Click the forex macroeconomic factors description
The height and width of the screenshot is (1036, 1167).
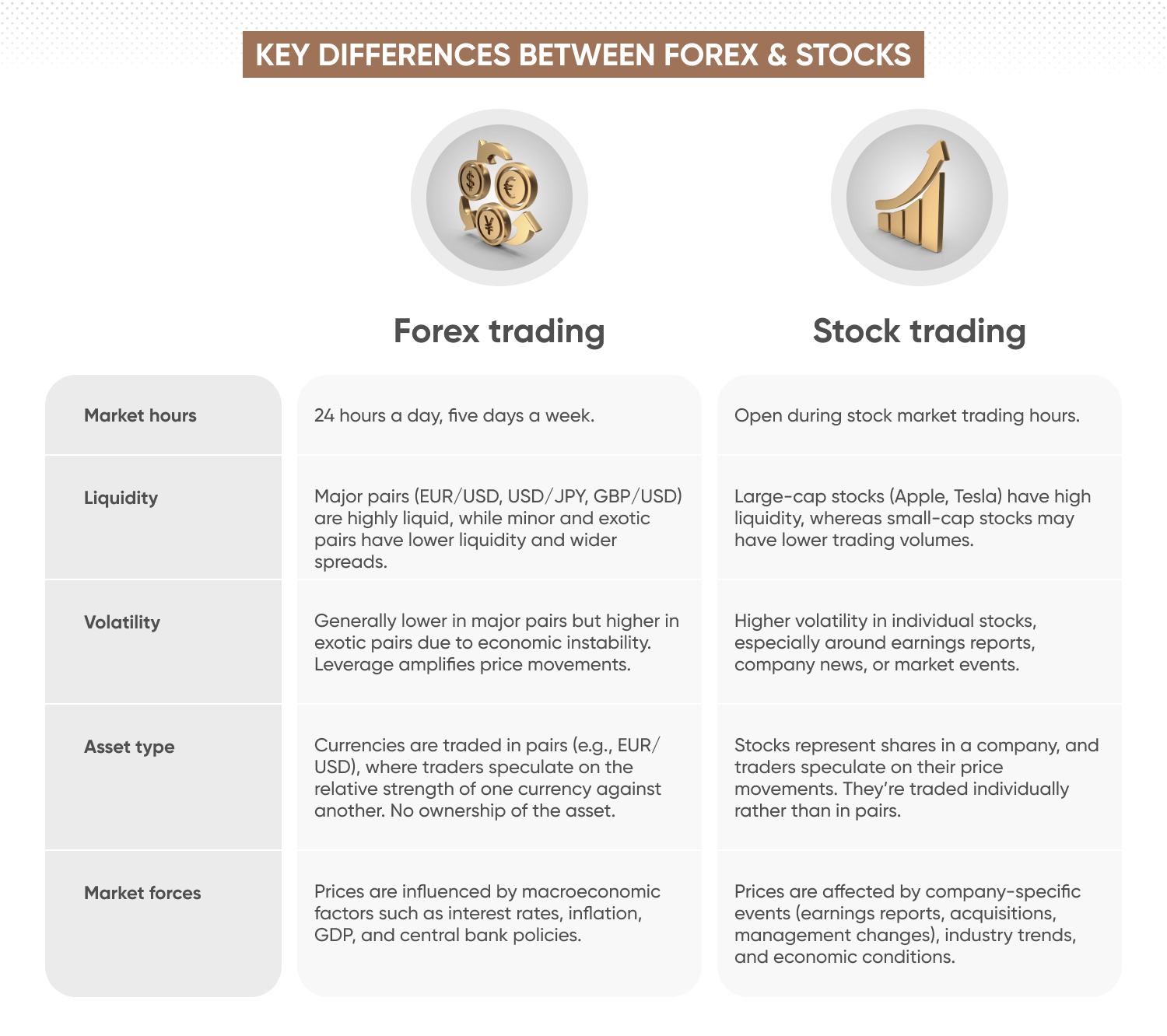click(x=487, y=913)
